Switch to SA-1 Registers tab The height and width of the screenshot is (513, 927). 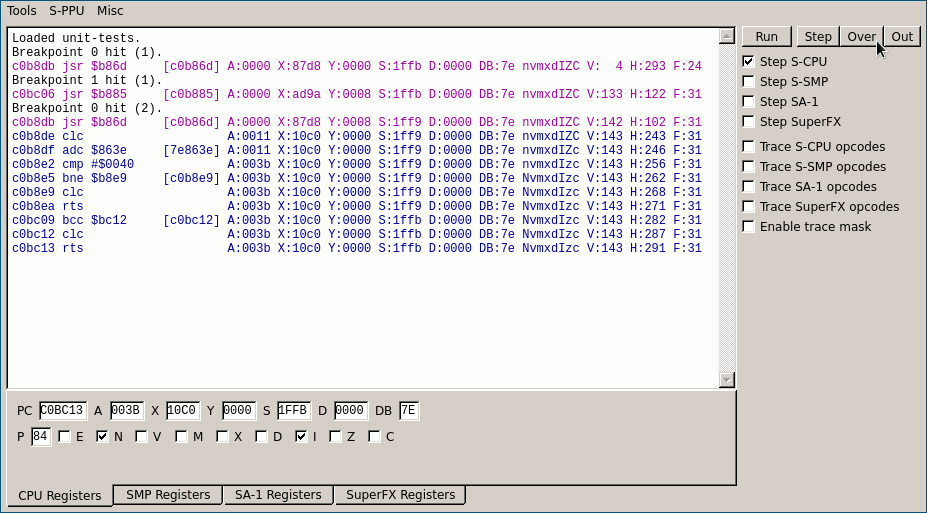[278, 495]
